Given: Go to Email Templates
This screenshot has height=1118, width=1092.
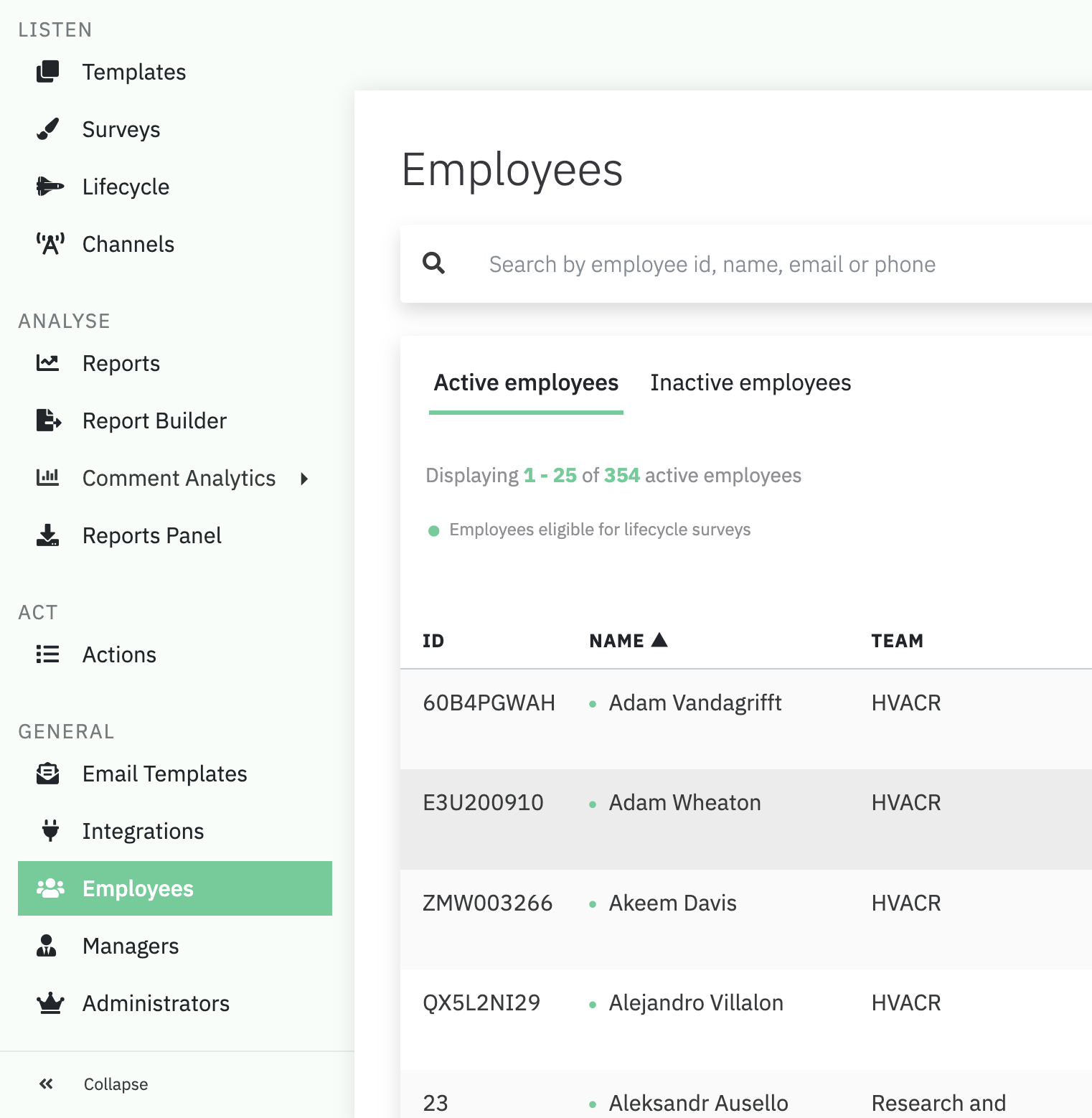Looking at the screenshot, I should (x=164, y=774).
